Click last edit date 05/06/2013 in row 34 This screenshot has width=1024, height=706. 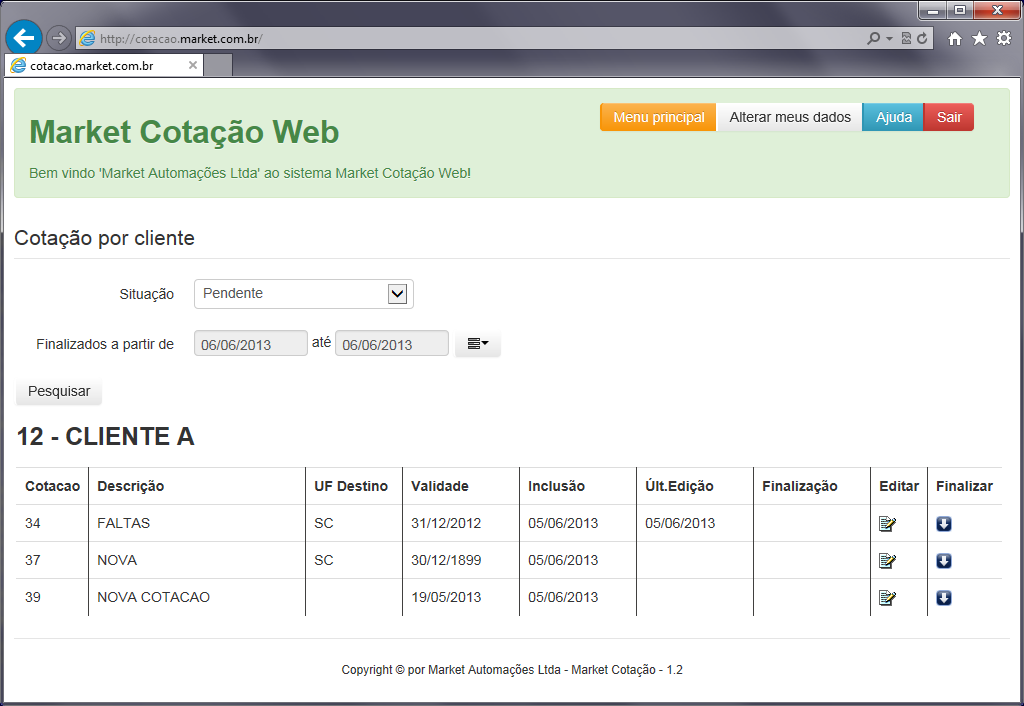[680, 523]
